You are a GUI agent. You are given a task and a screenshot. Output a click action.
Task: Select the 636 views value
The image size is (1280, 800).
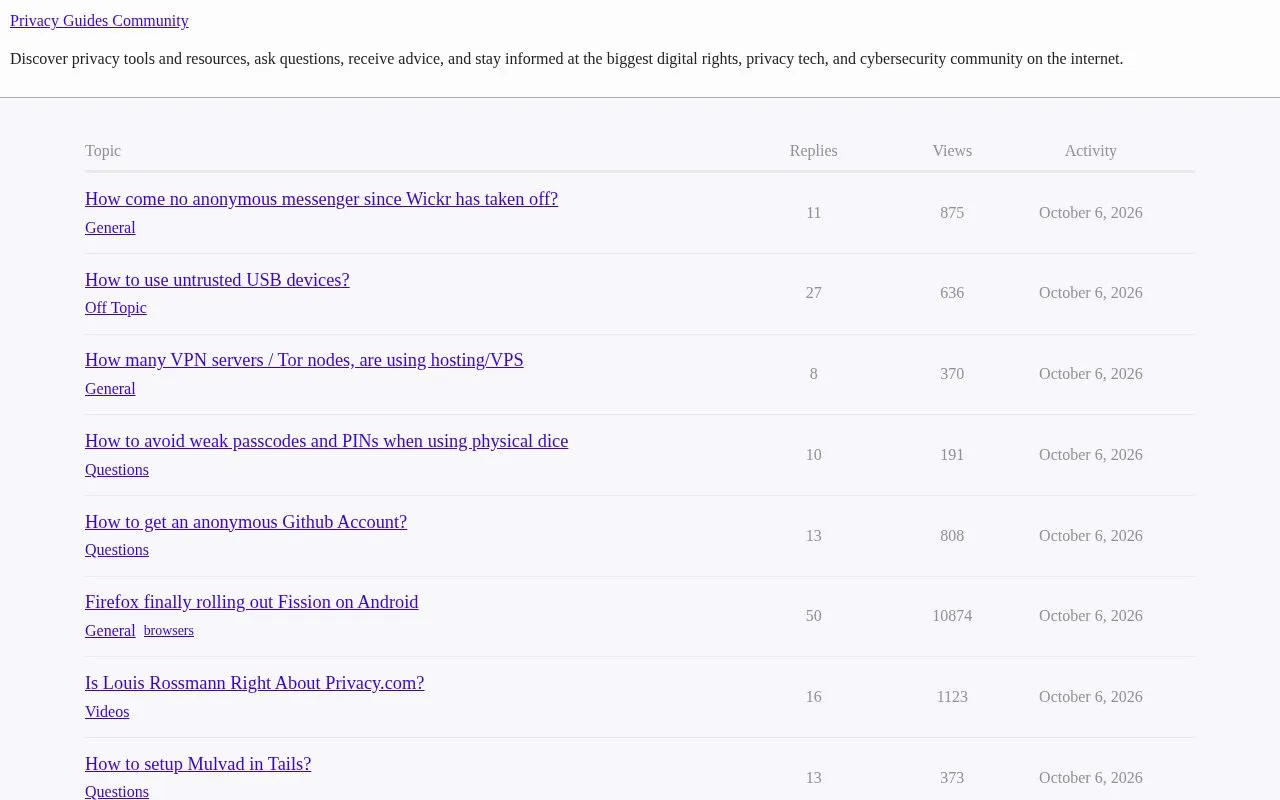click(x=952, y=293)
